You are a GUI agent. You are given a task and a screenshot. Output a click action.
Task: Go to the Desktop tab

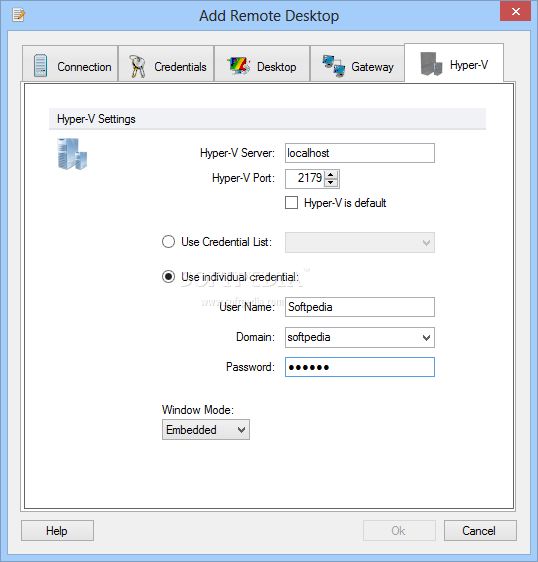tap(262, 63)
